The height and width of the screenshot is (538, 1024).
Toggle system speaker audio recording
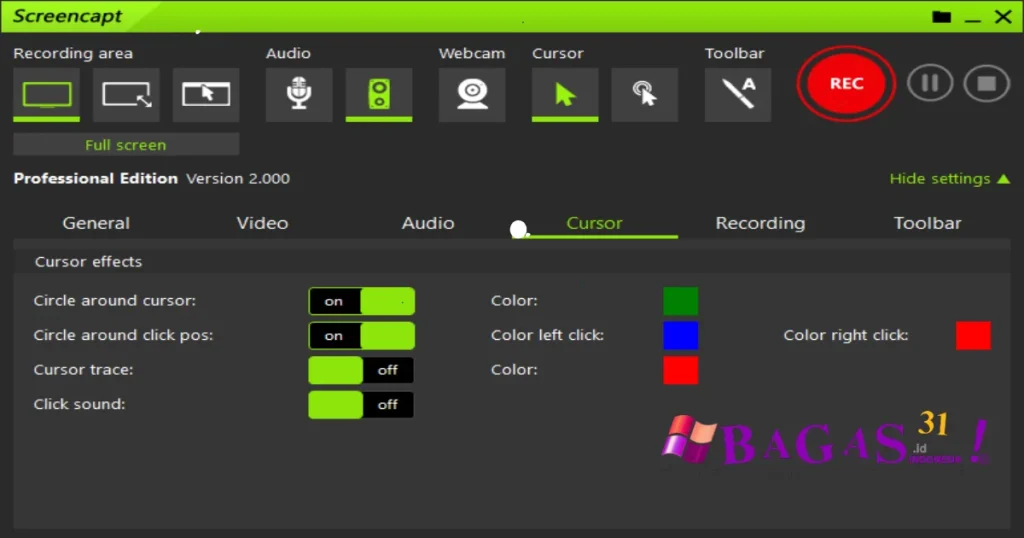[379, 95]
